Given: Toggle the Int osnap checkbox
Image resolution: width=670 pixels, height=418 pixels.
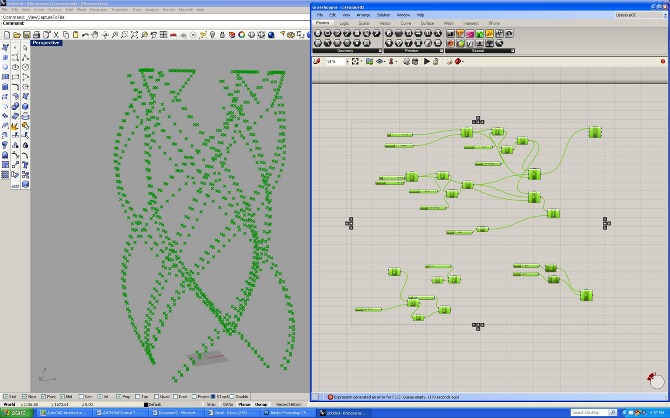Looking at the screenshot, I should pyautogui.click(x=100, y=397).
